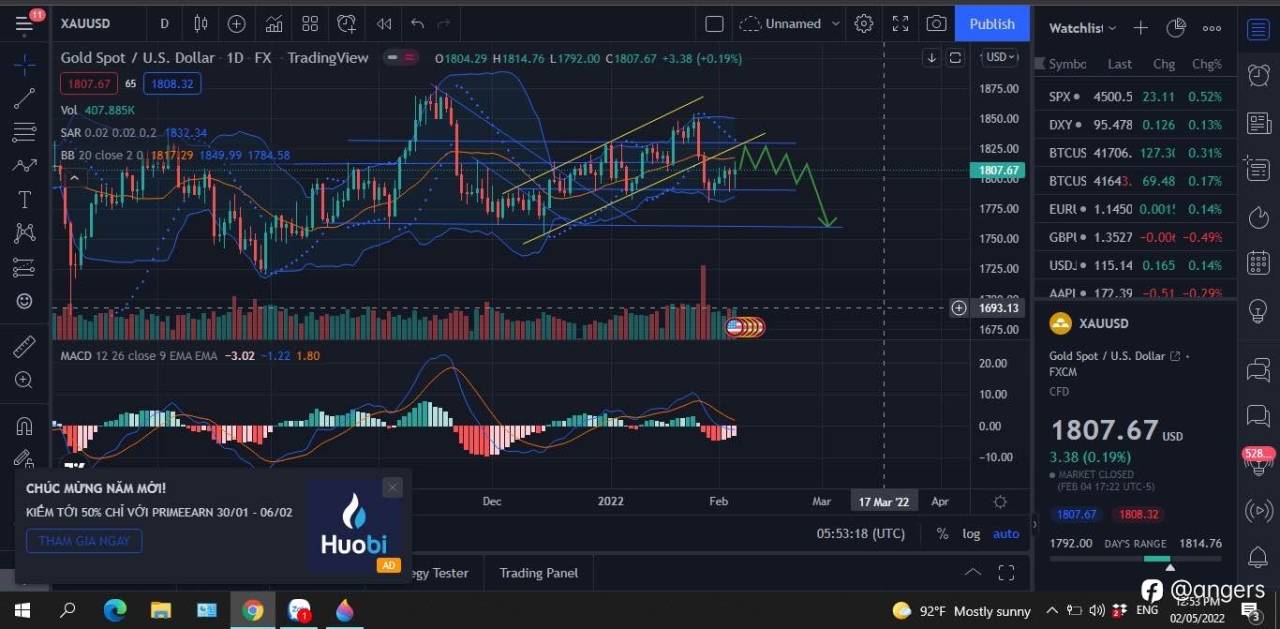Open the prediction and measurement tools
The image size is (1280, 629).
[24, 267]
